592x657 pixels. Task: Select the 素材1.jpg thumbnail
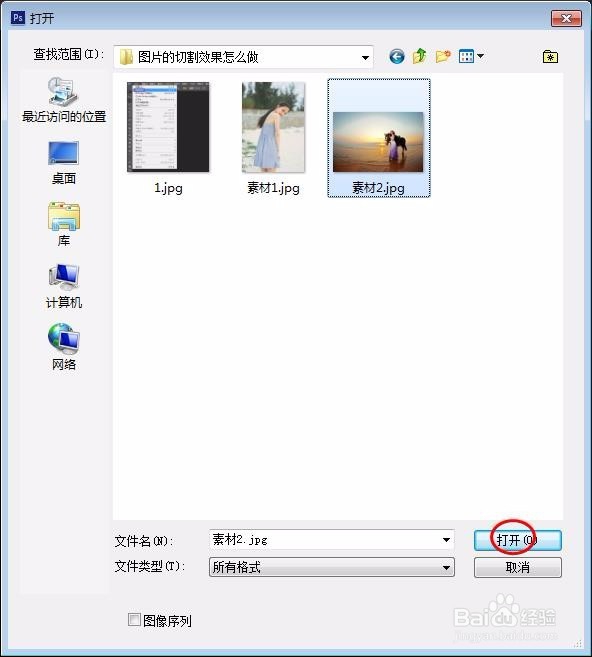pos(273,127)
